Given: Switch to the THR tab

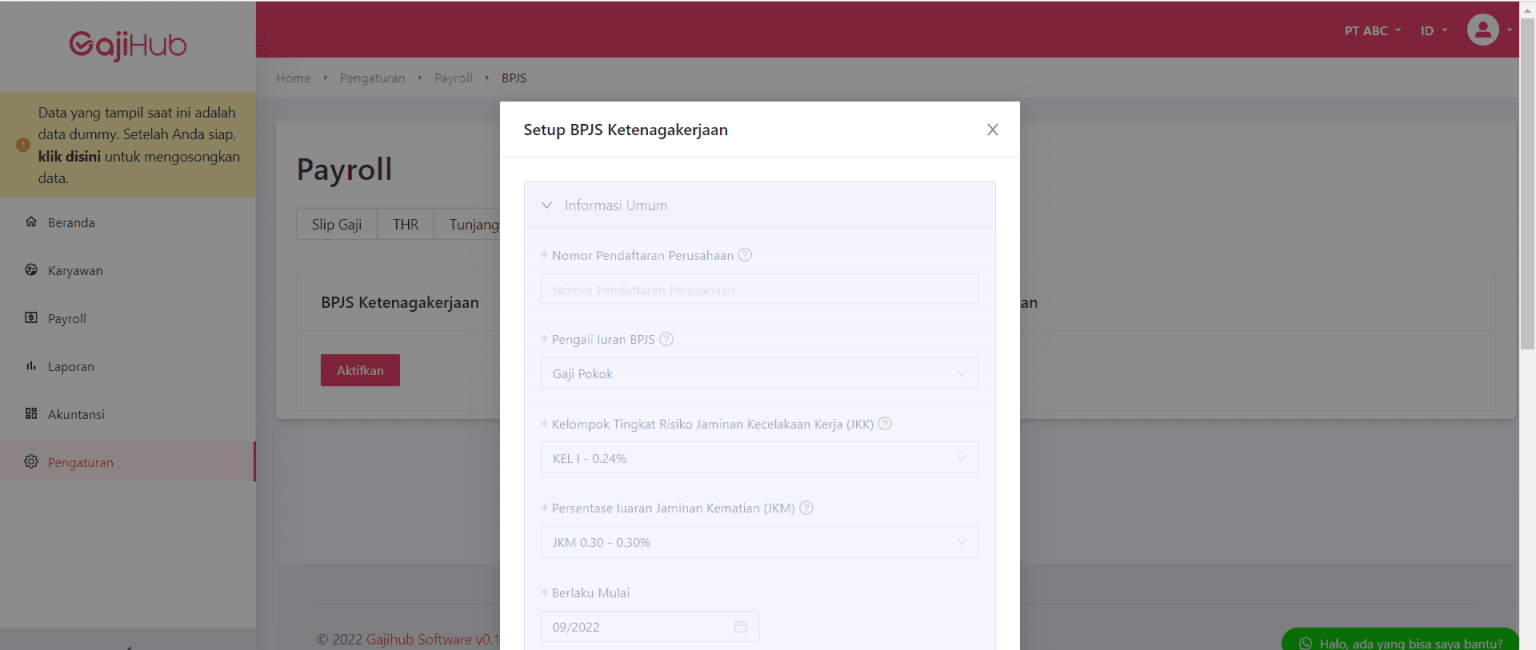Looking at the screenshot, I should coord(405,224).
